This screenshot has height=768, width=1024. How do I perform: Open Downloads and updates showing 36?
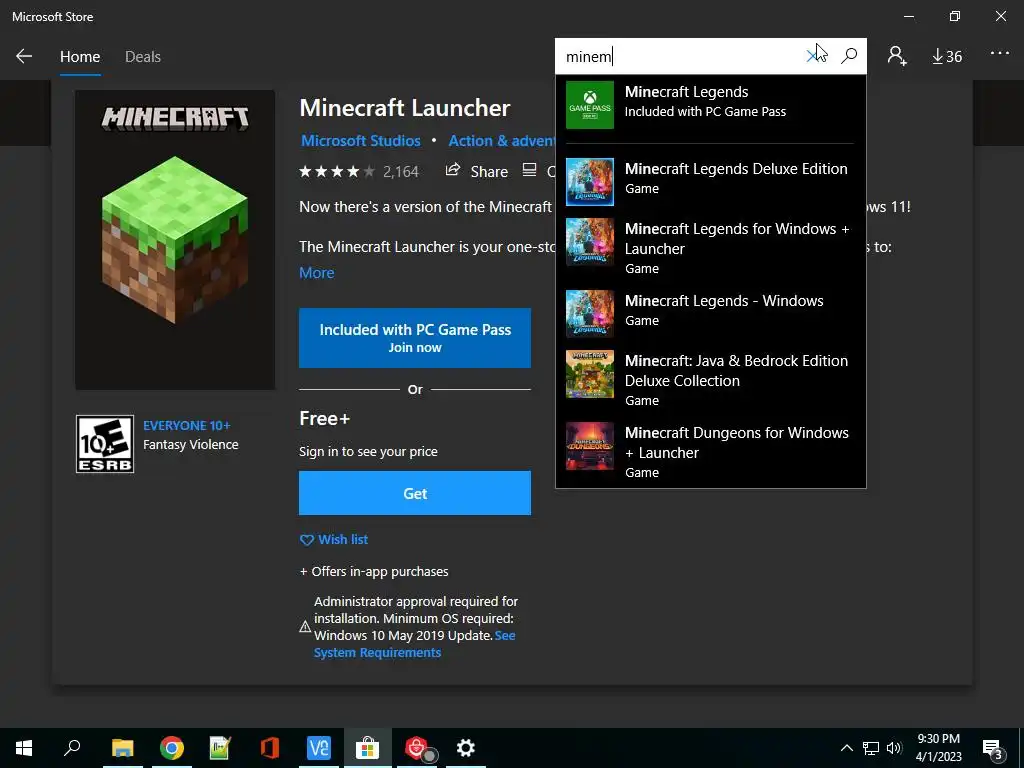pyautogui.click(x=946, y=57)
